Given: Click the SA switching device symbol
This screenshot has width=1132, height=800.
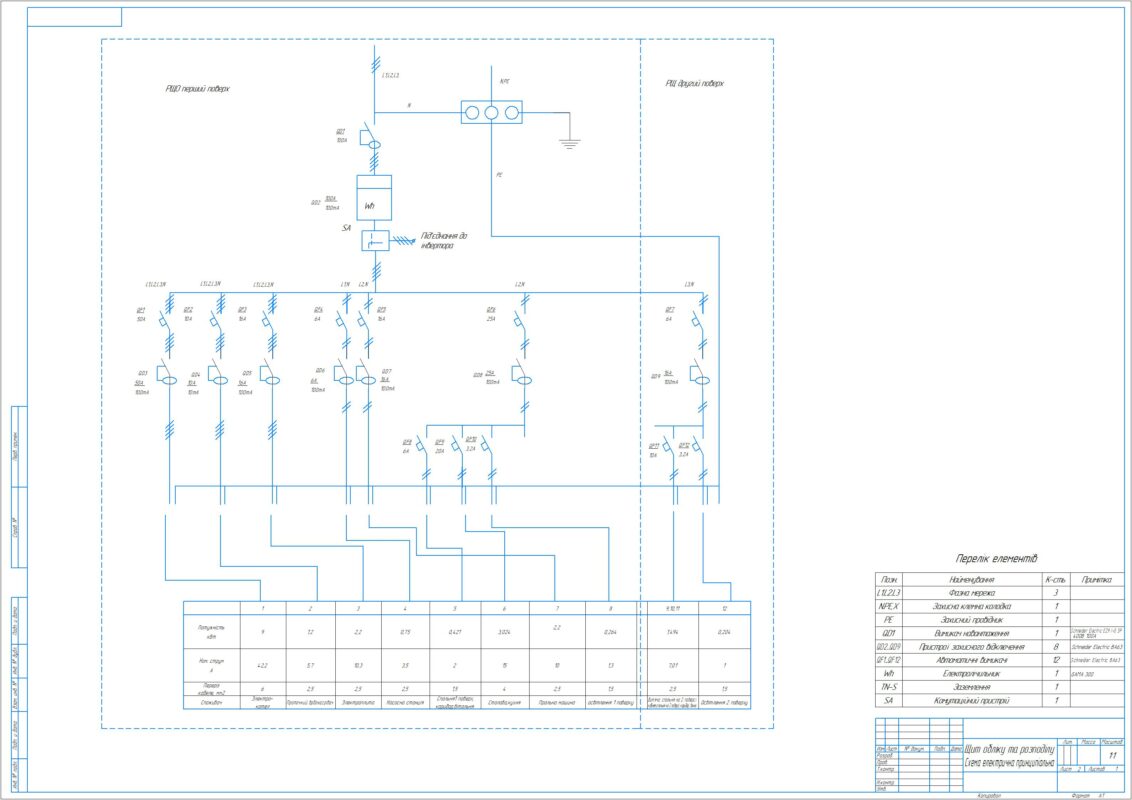Looking at the screenshot, I should click(x=374, y=240).
